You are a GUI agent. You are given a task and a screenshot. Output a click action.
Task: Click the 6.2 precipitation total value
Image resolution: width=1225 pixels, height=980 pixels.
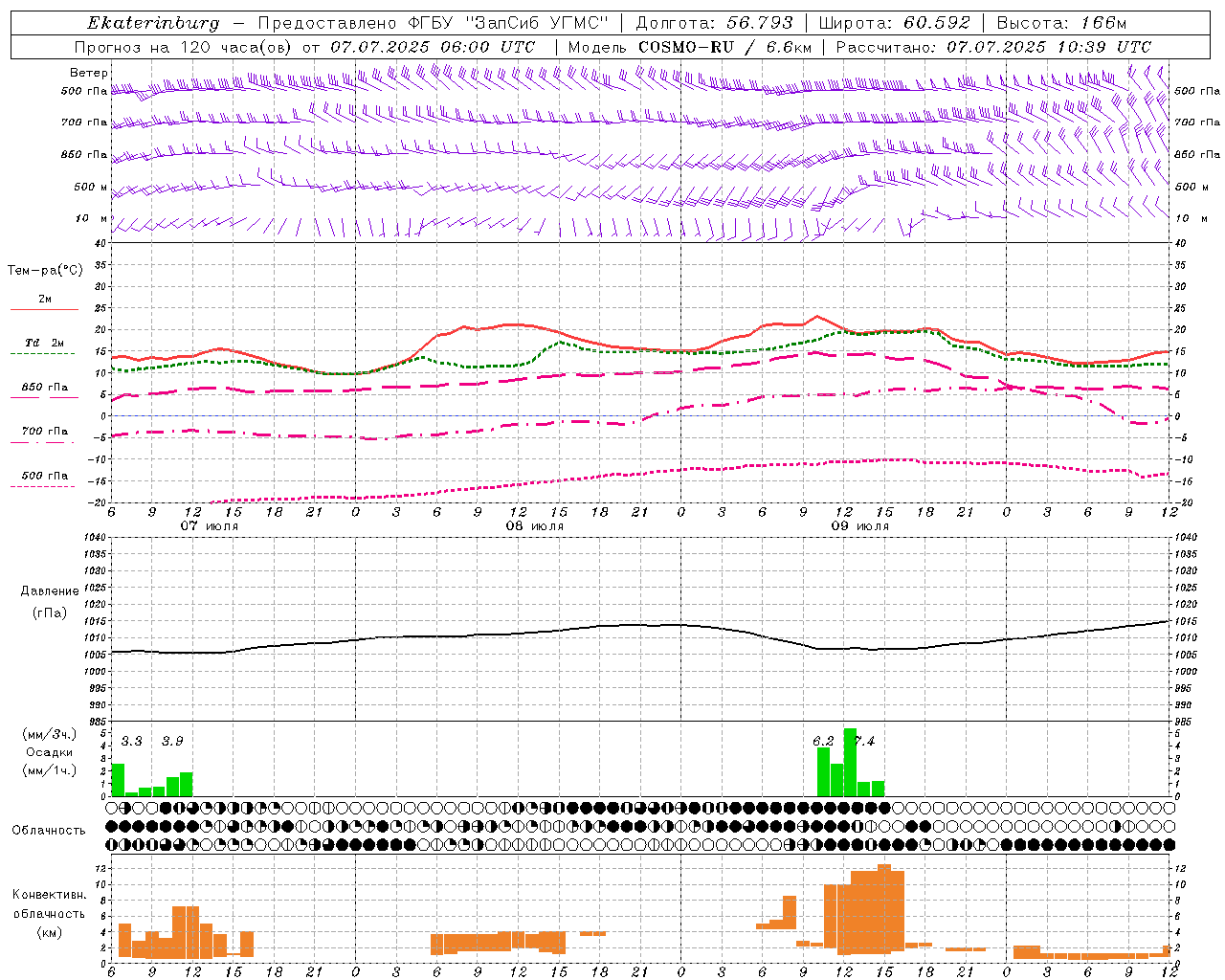pyautogui.click(x=823, y=742)
